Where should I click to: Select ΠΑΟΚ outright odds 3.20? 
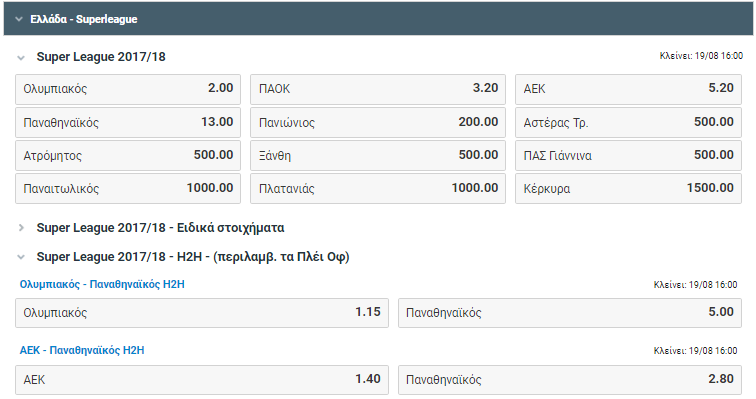point(378,89)
